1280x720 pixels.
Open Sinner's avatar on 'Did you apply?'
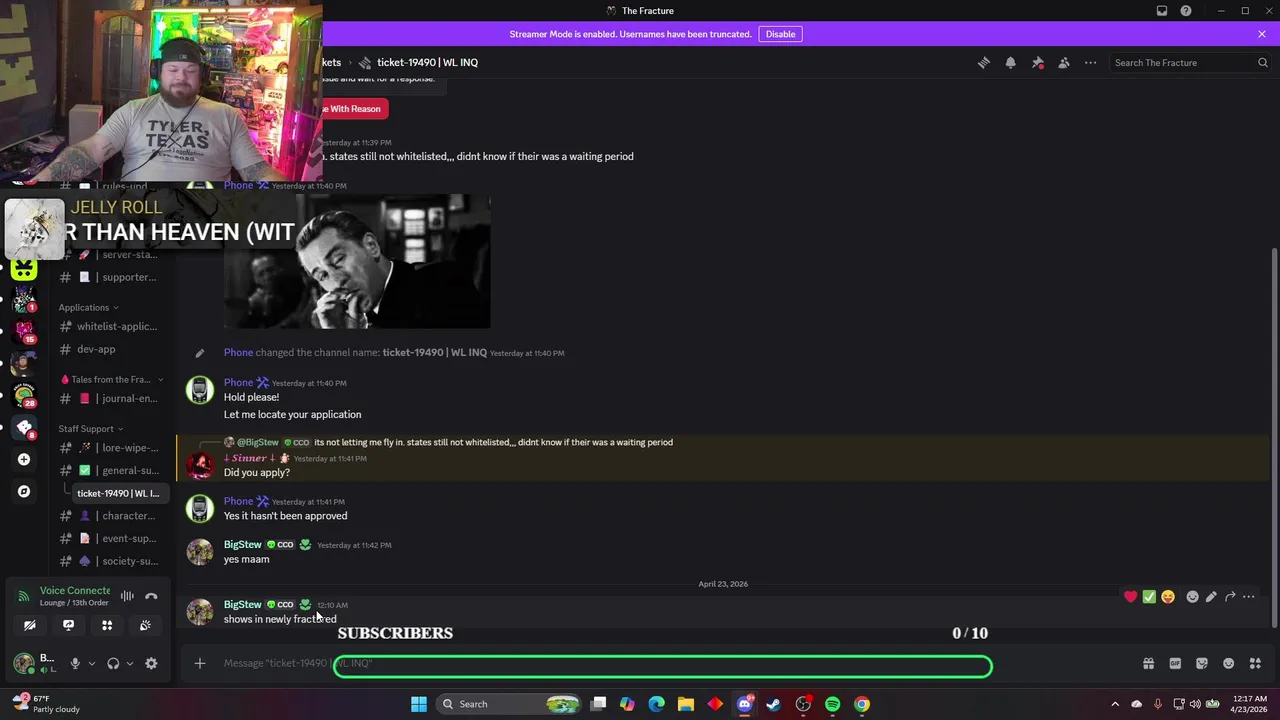coord(200,465)
